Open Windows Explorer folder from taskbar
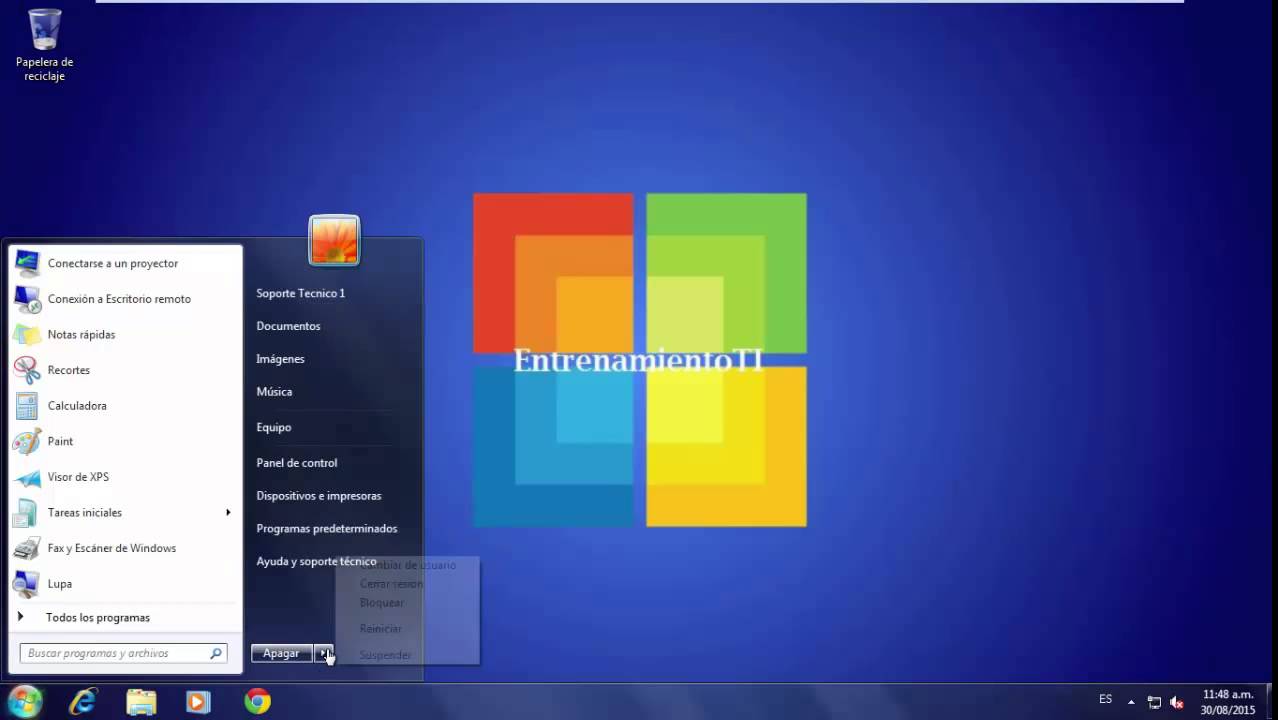The height and width of the screenshot is (720, 1278). [x=141, y=702]
